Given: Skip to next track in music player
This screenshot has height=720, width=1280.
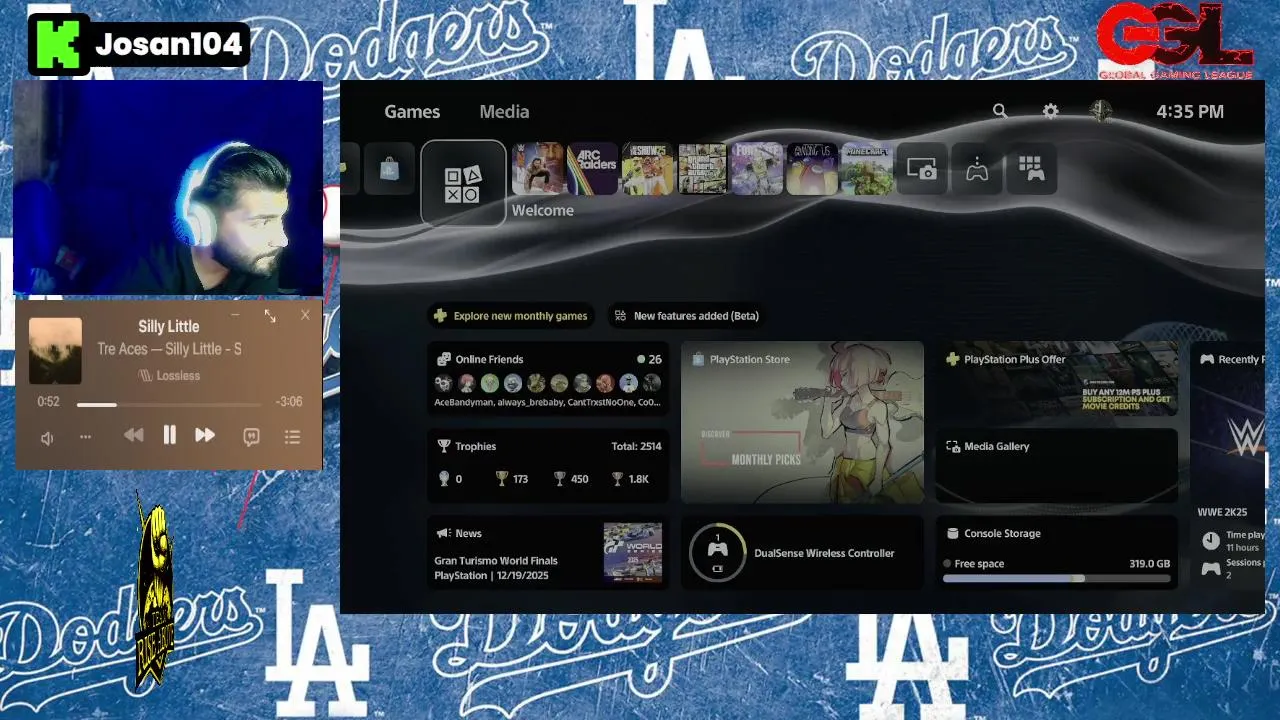Looking at the screenshot, I should pyautogui.click(x=205, y=435).
